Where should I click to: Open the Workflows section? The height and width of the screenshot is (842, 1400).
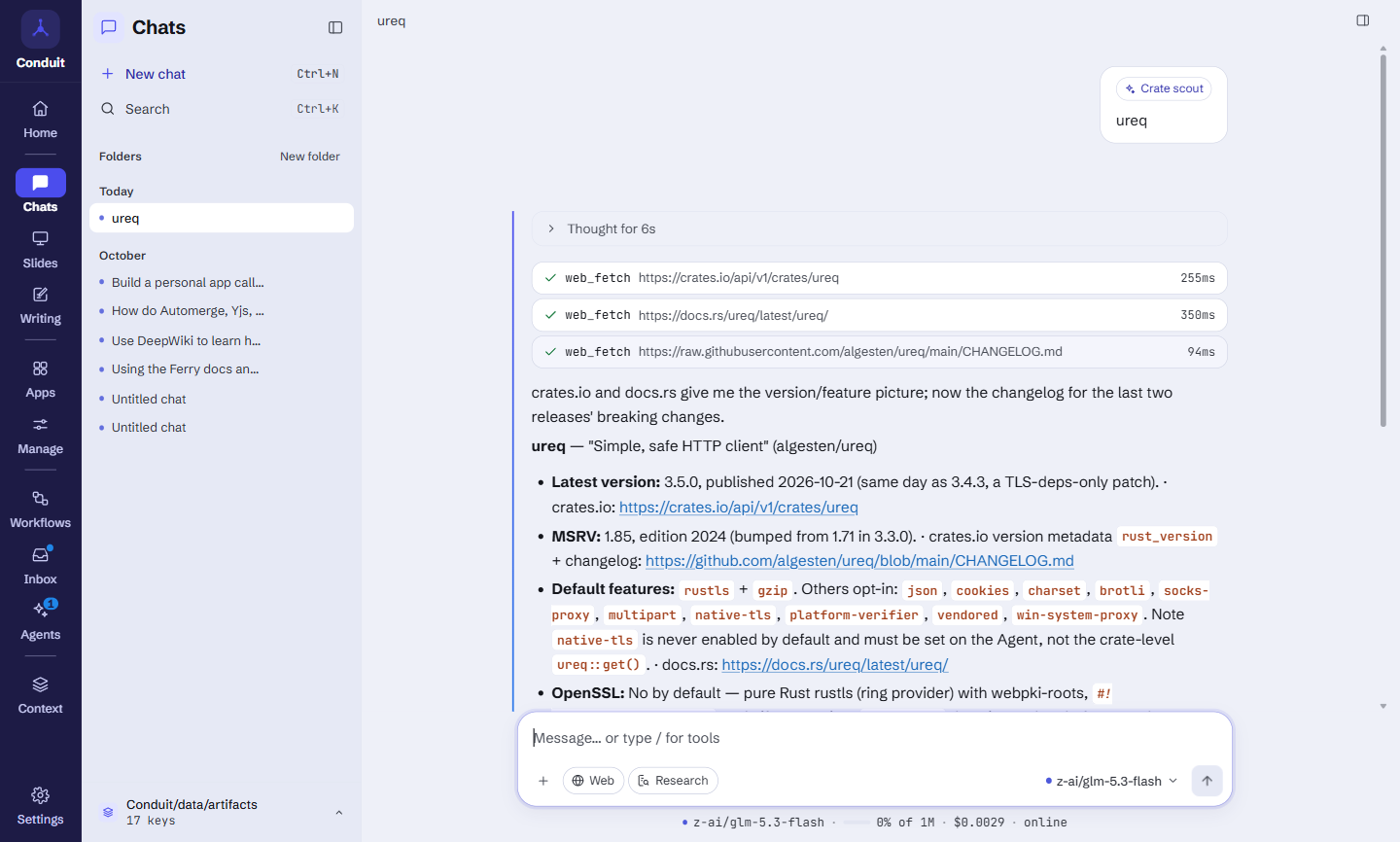[x=40, y=509]
